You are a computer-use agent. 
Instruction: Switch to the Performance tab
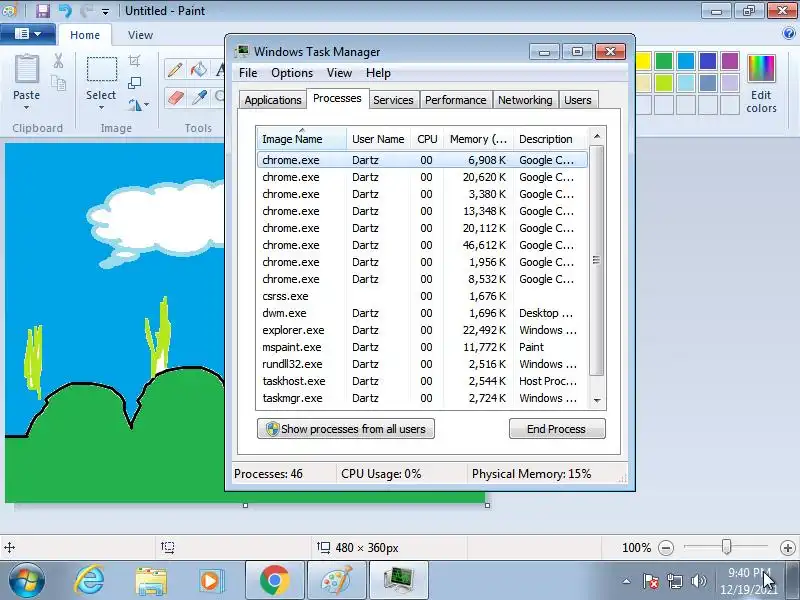click(455, 100)
